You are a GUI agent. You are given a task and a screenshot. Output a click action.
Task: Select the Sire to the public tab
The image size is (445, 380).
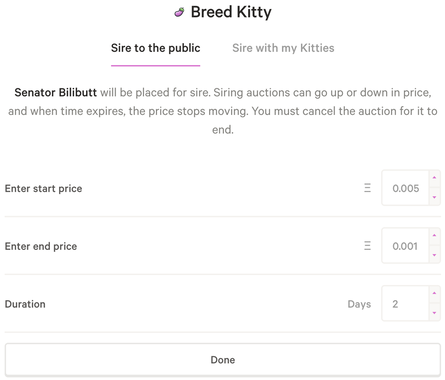tap(156, 48)
